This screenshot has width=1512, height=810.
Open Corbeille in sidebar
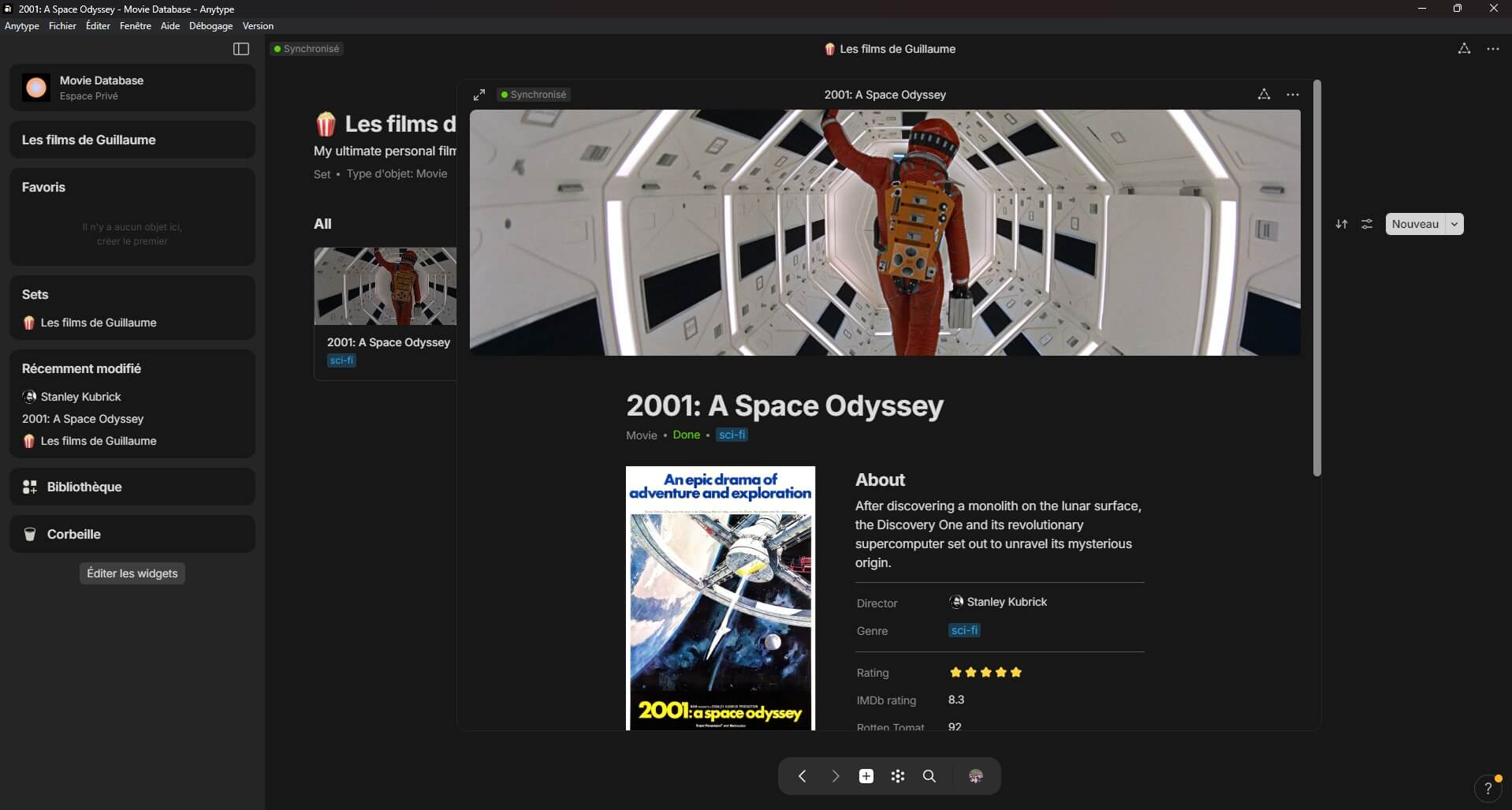132,534
